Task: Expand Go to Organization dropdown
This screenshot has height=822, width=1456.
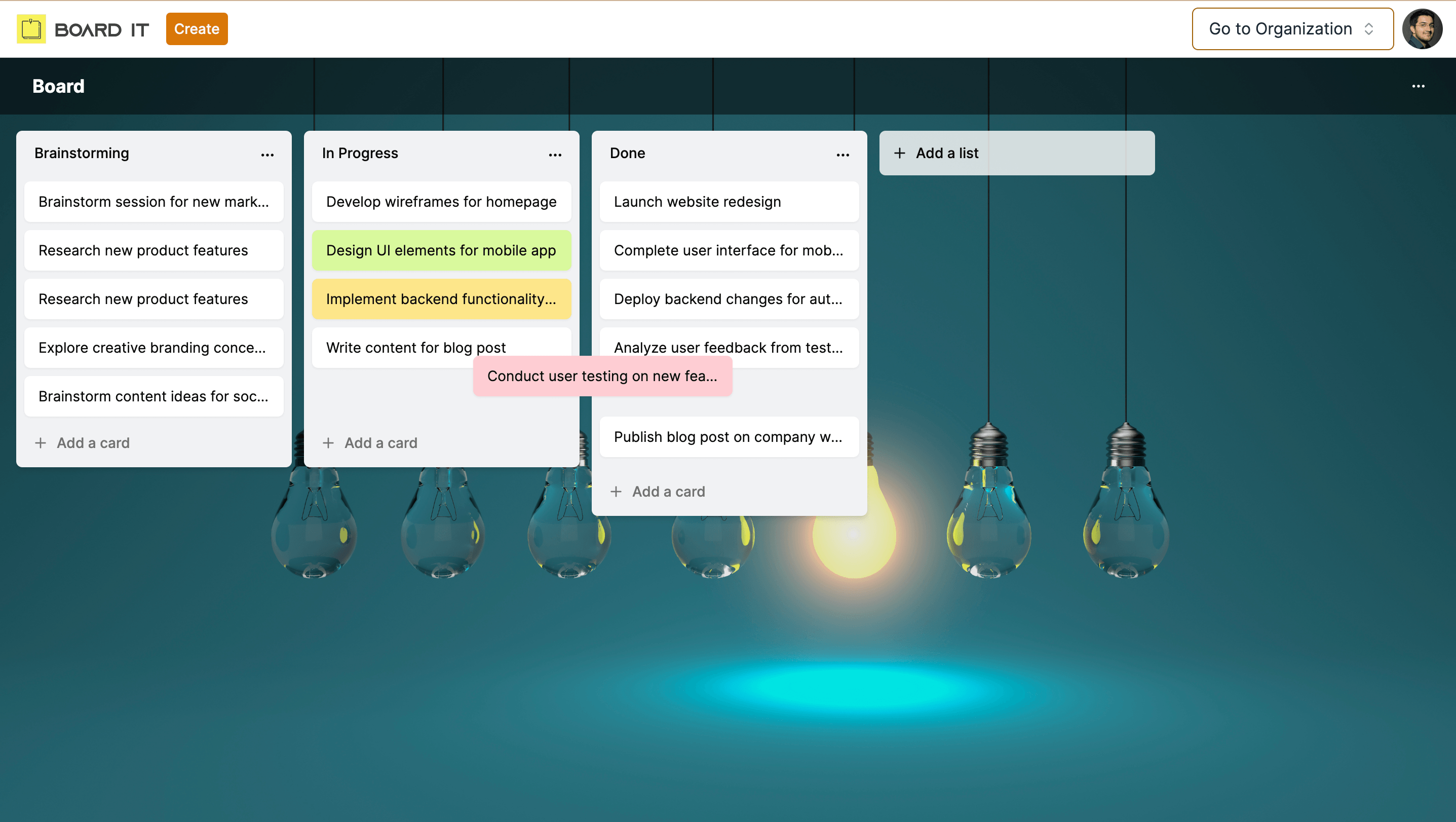Action: tap(1292, 29)
